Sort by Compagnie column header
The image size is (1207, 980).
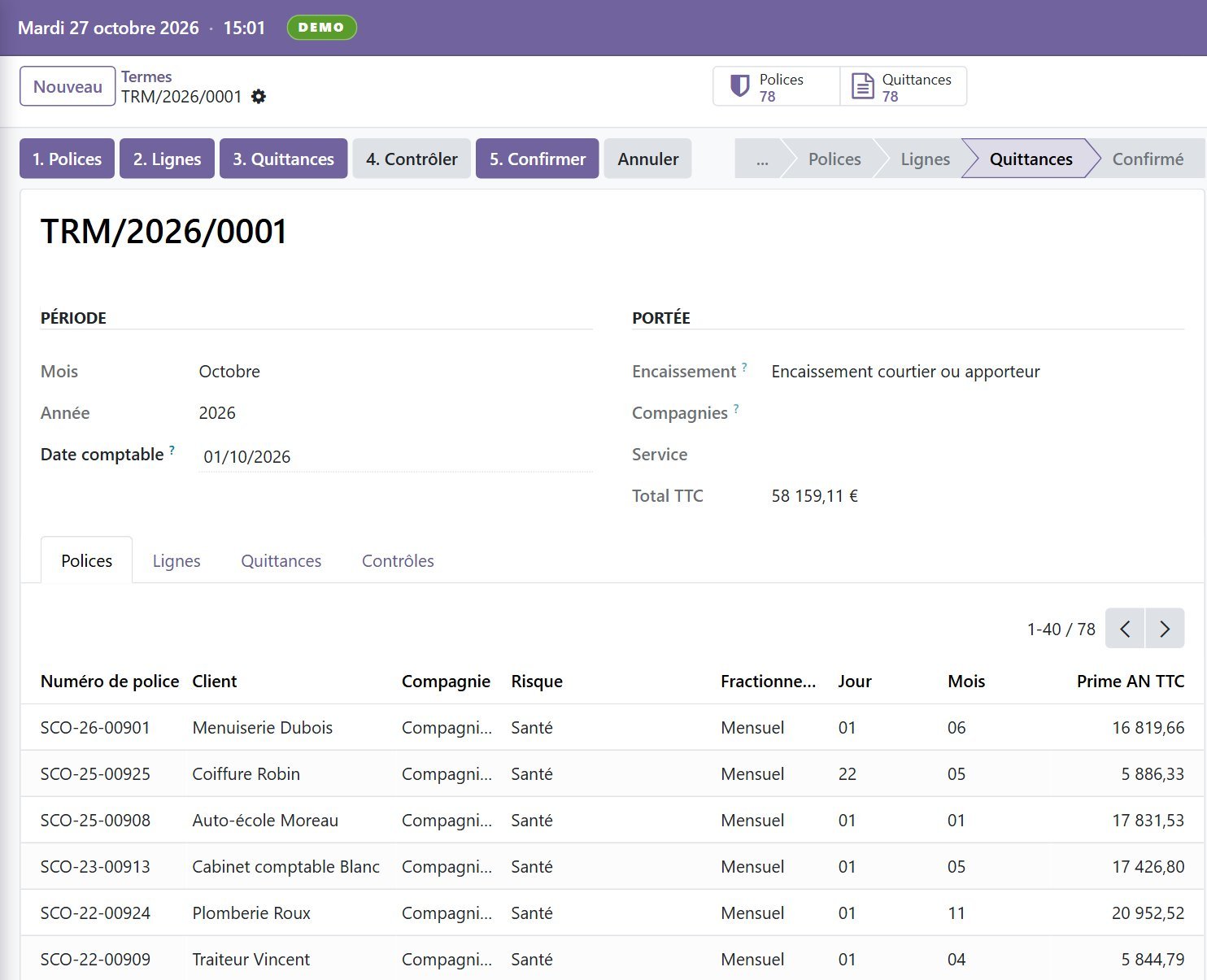pos(446,682)
